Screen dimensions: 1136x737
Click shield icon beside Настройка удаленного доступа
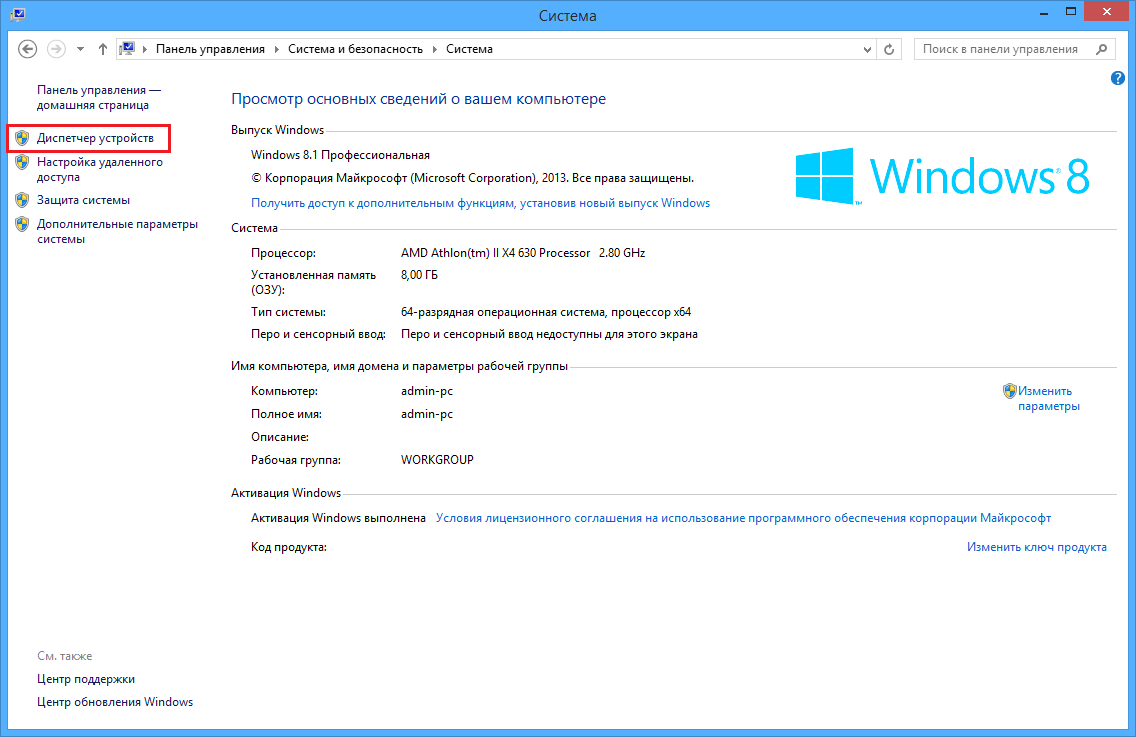pos(22,162)
